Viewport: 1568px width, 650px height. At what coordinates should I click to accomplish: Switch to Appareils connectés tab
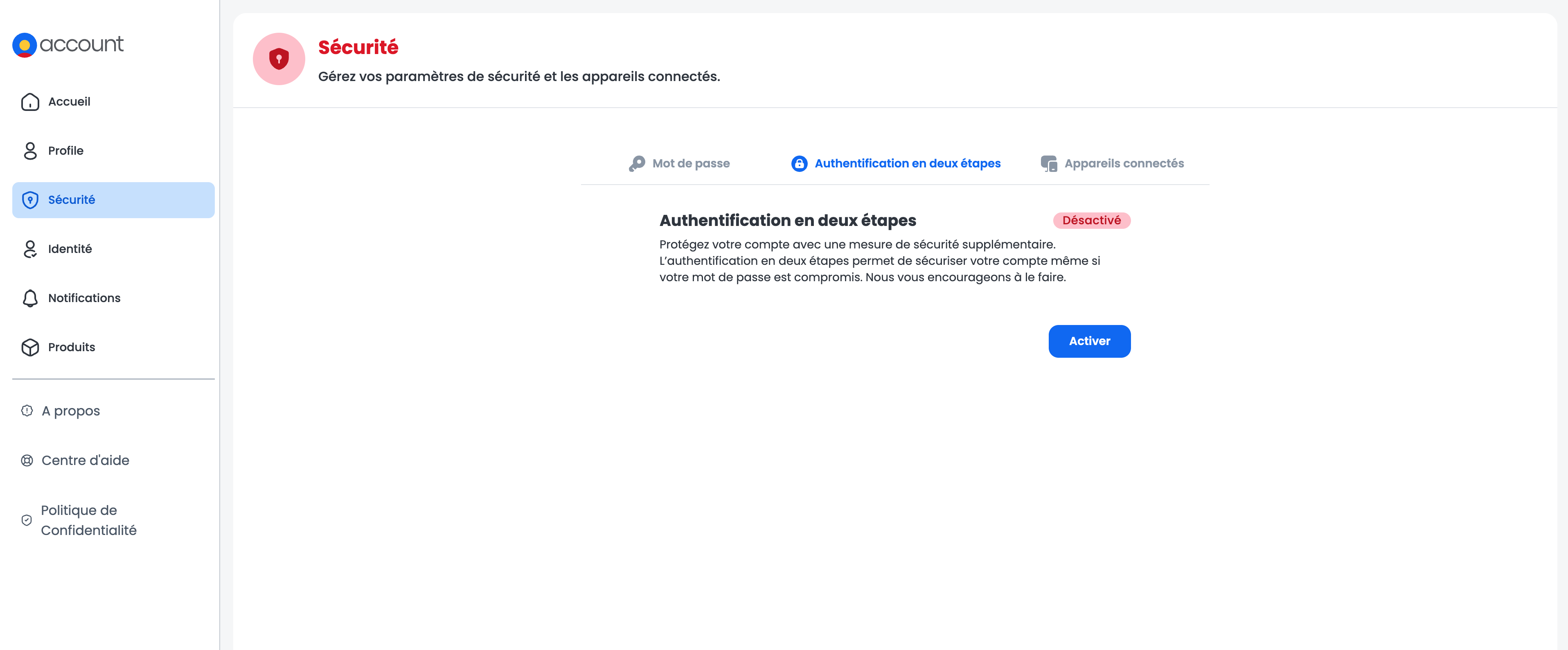tap(1123, 163)
